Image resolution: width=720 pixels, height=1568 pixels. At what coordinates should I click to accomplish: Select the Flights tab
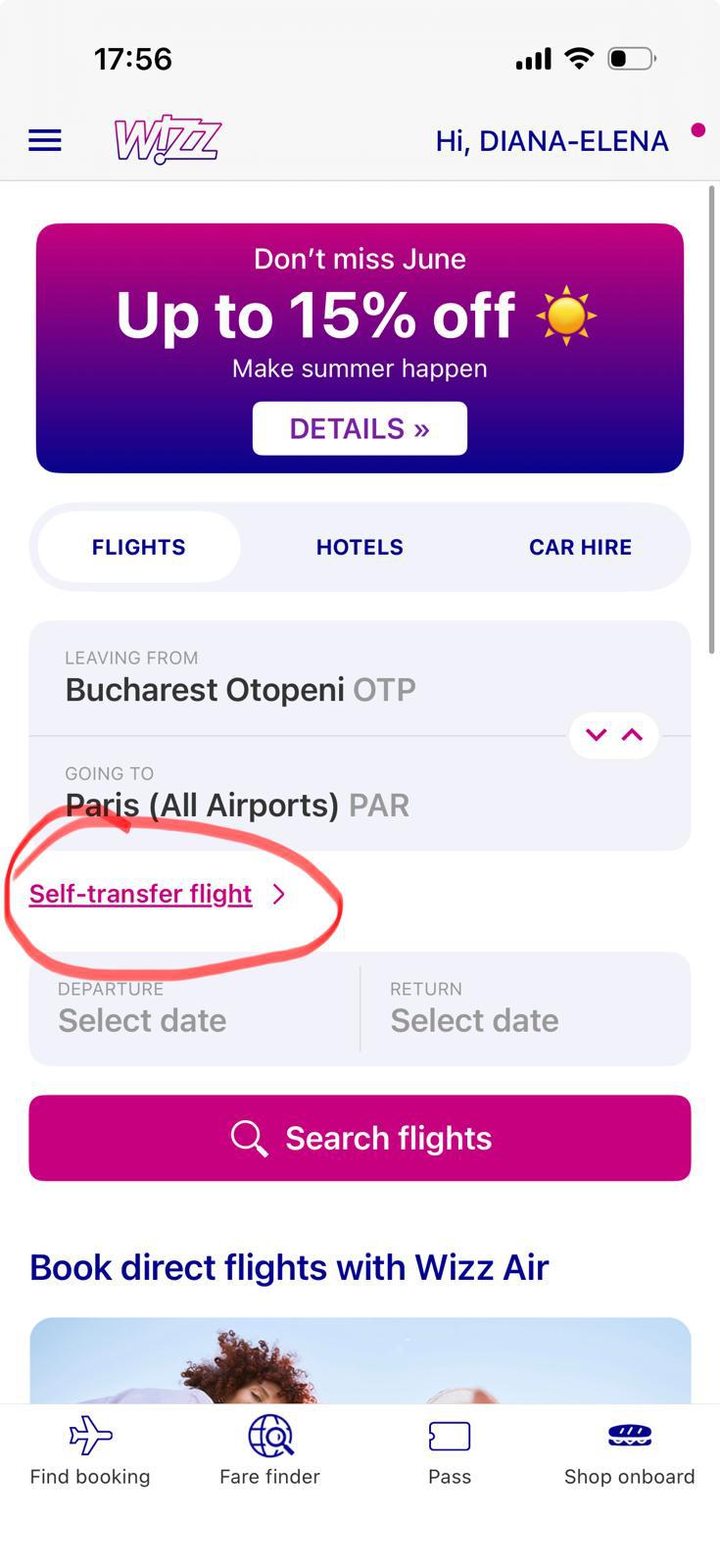(x=139, y=547)
